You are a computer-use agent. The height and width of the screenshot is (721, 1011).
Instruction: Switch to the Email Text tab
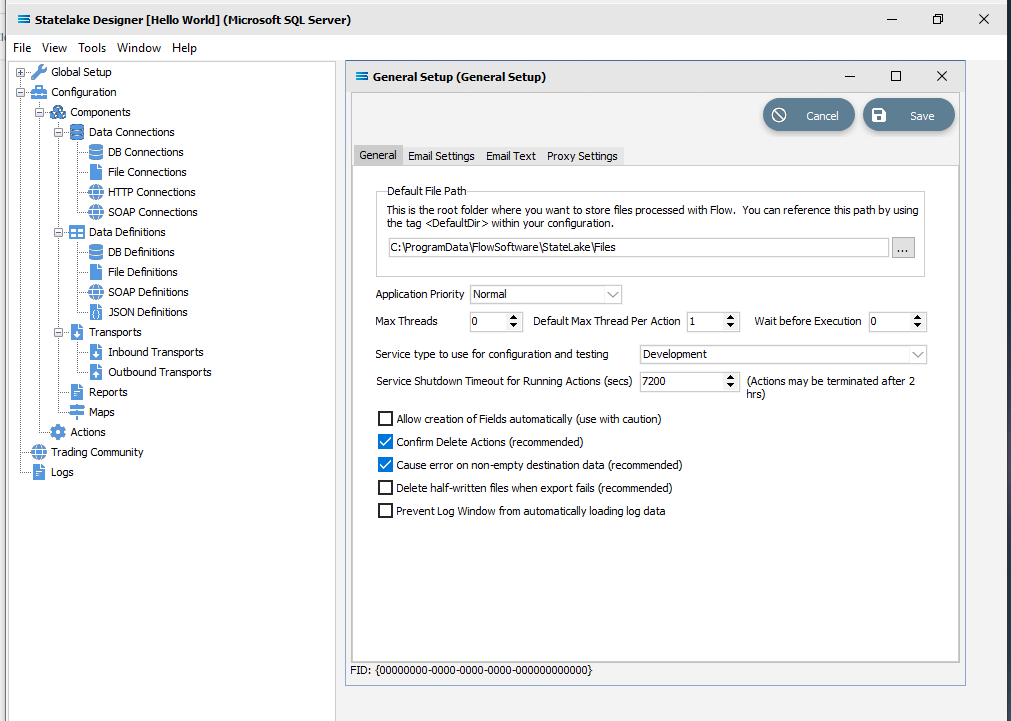[x=511, y=156]
